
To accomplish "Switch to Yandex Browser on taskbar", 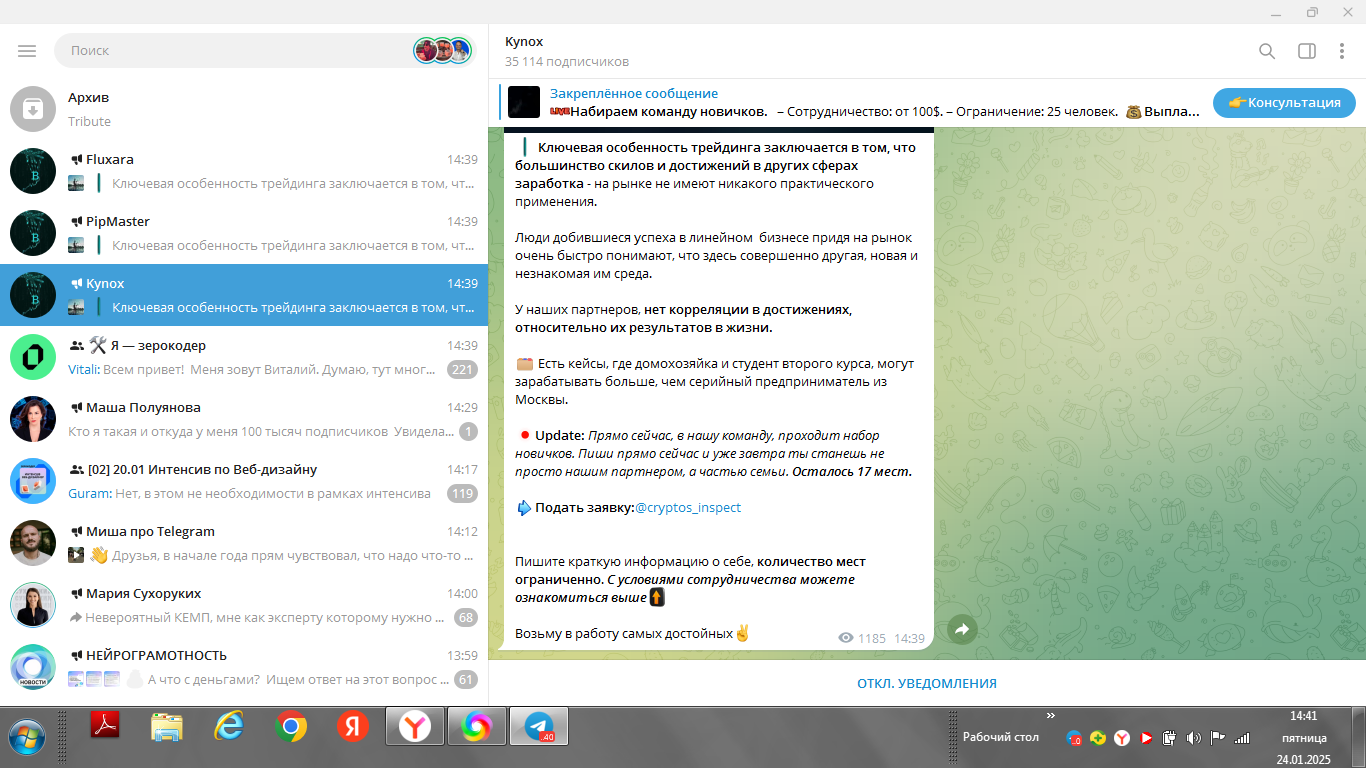I will click(414, 726).
